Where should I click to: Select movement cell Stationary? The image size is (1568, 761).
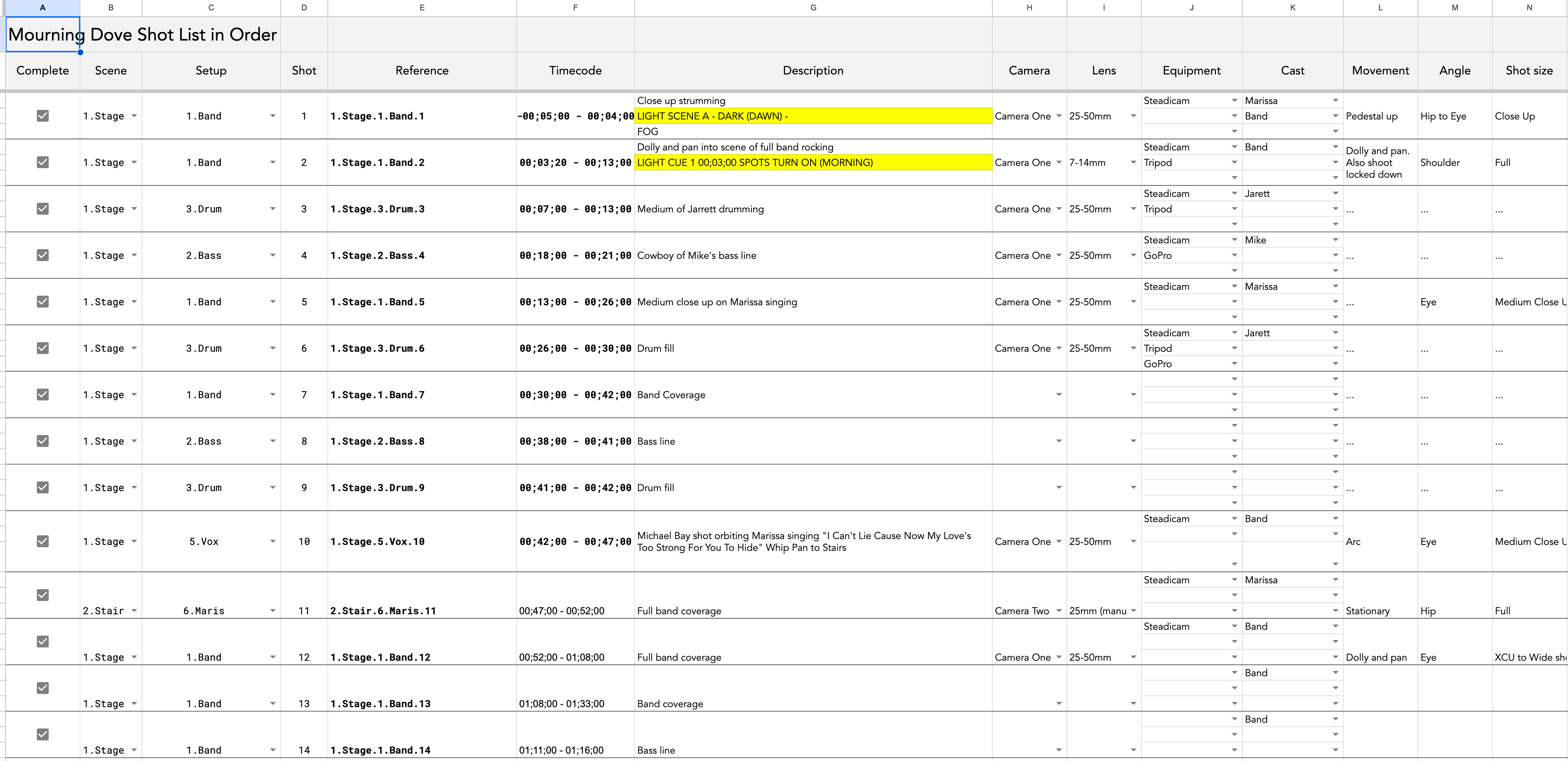(1380, 595)
